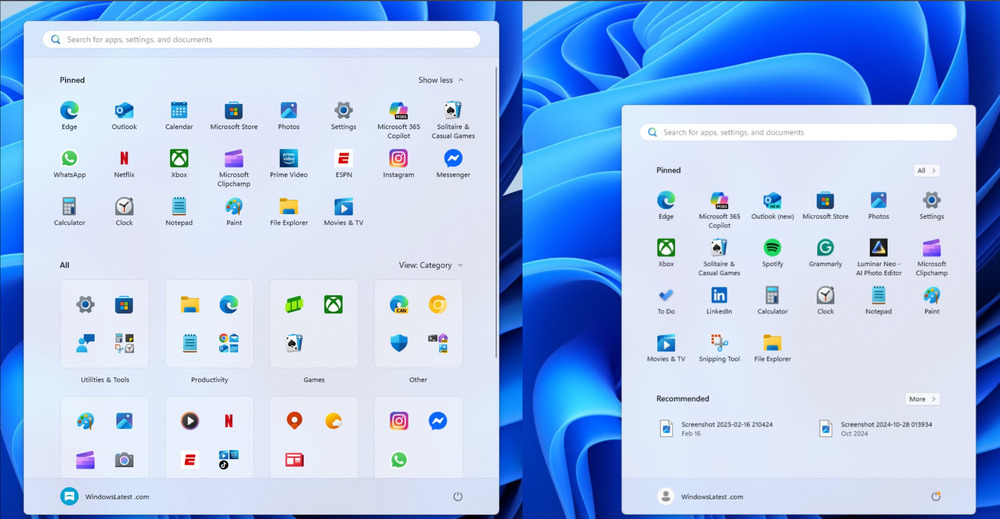Image resolution: width=1000 pixels, height=519 pixels.
Task: Open user account WindowsLatest in right menu
Action: (x=700, y=497)
